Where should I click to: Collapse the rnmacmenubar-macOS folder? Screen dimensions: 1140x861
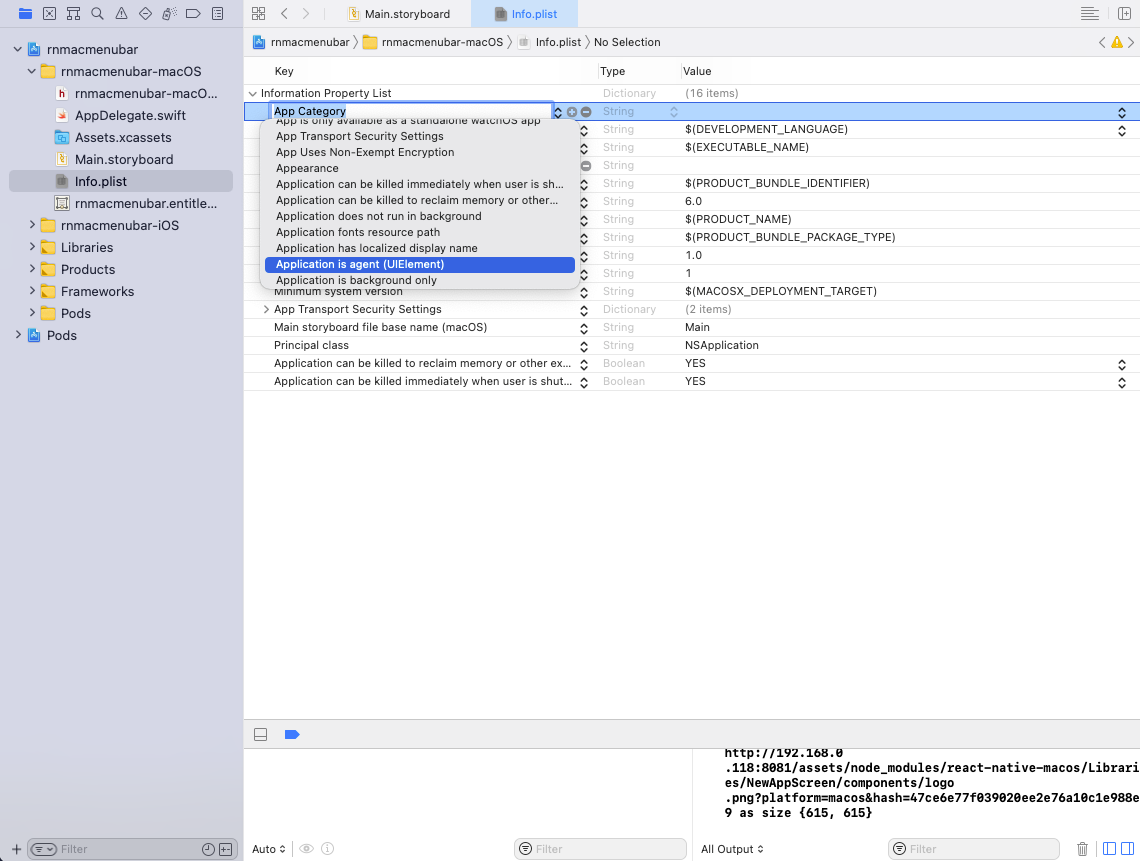(31, 71)
